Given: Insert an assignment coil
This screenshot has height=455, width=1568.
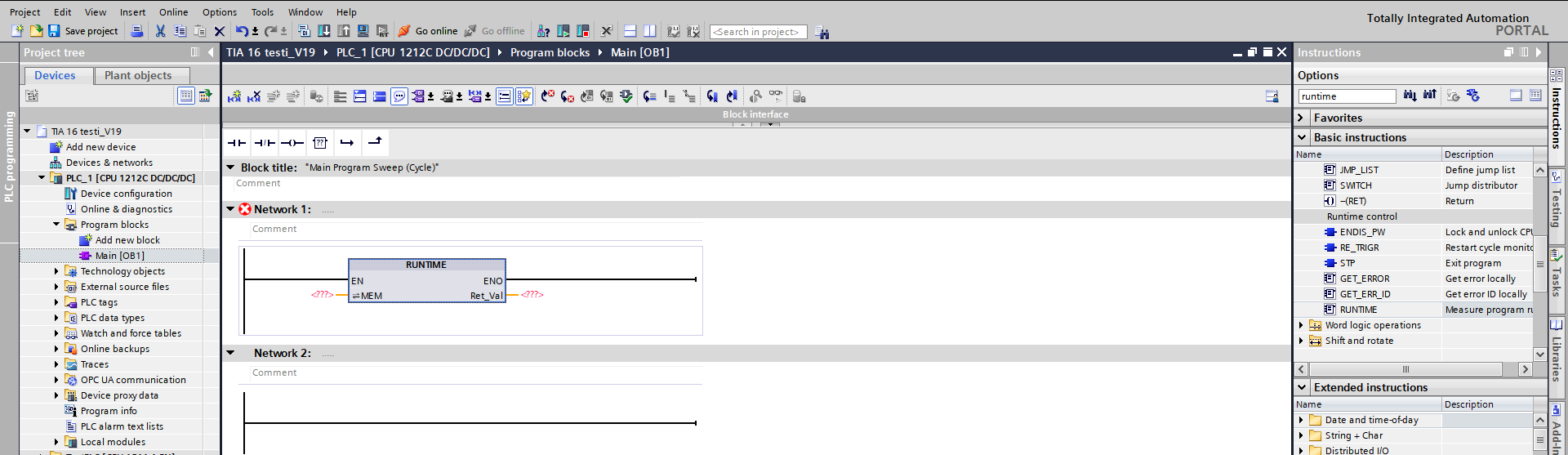Looking at the screenshot, I should (x=292, y=143).
